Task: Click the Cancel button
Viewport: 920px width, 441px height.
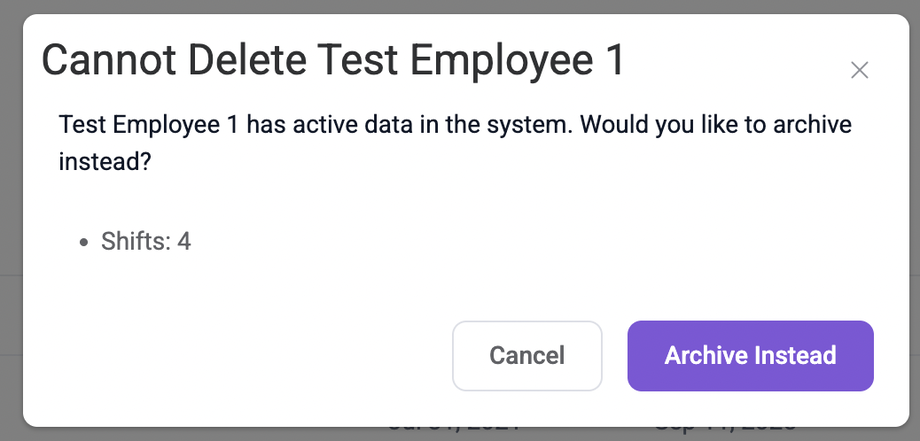Action: [x=527, y=356]
